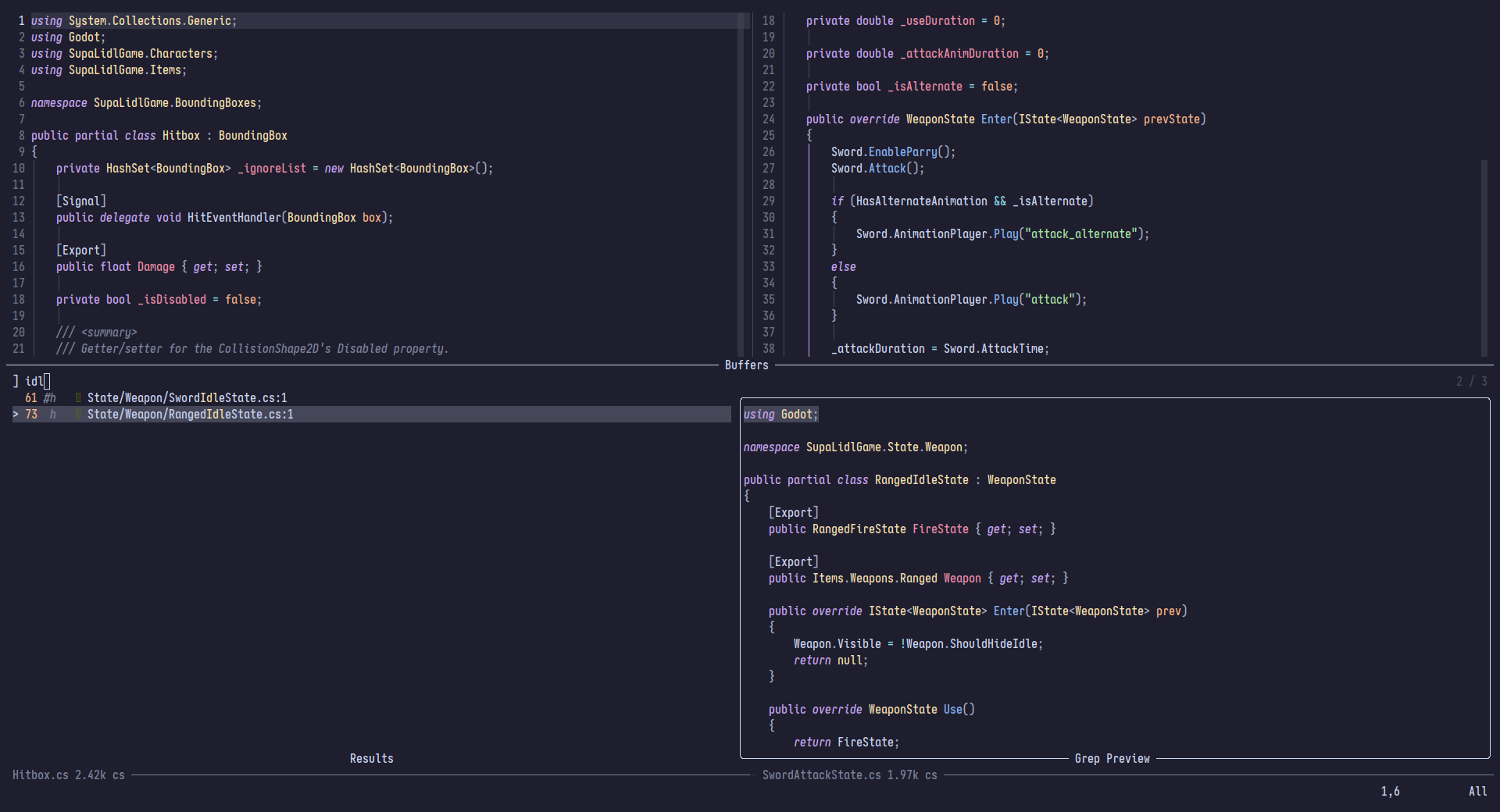Click the "h" flag on the RangedIdleState row
Viewport: 1500px width, 812px height.
point(53,415)
